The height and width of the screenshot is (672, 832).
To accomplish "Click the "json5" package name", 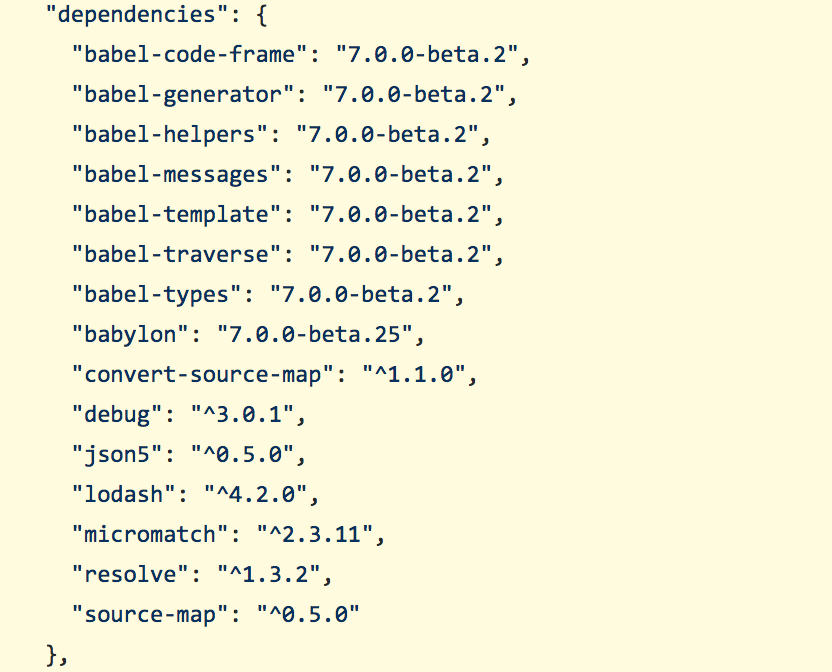I will click(114, 455).
